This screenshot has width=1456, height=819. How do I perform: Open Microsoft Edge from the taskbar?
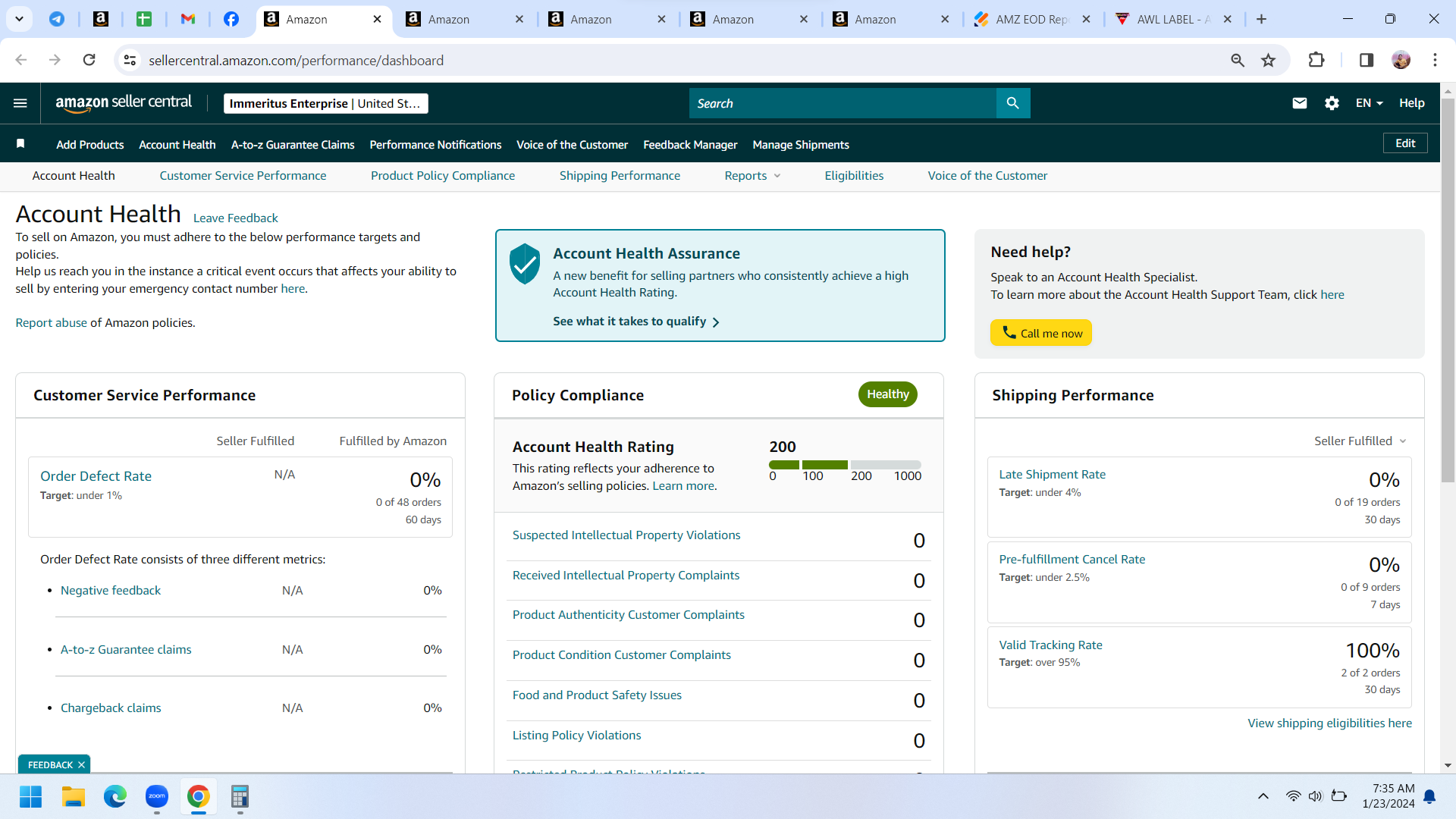click(115, 797)
